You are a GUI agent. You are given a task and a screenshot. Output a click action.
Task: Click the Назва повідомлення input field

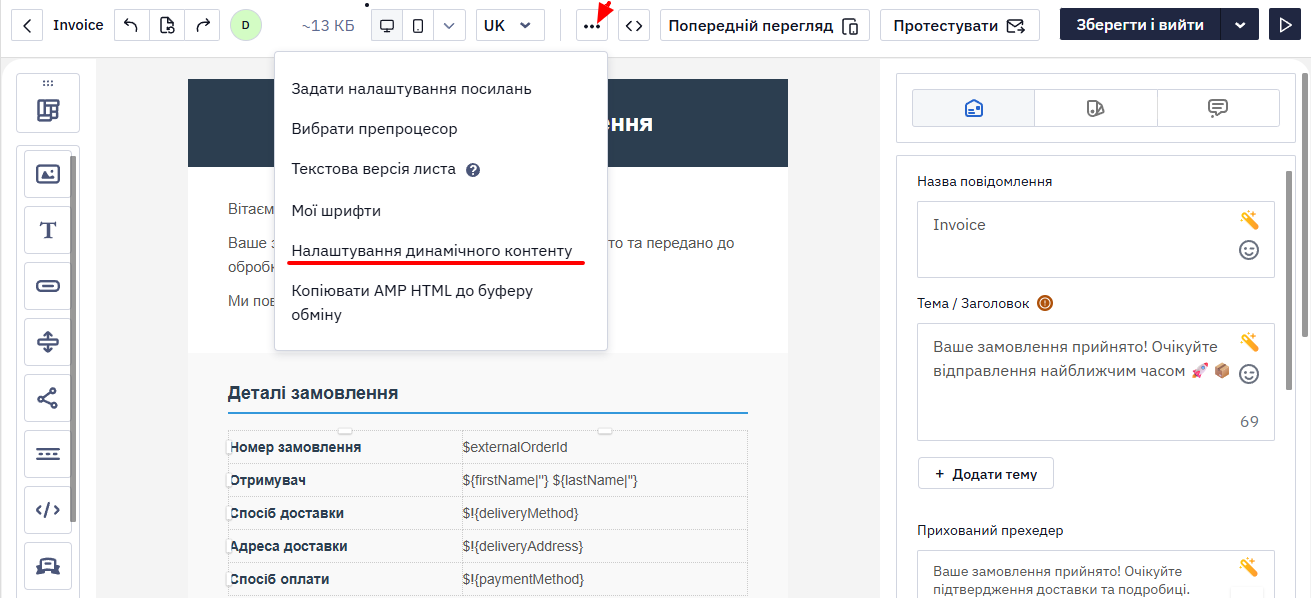pos(1096,239)
